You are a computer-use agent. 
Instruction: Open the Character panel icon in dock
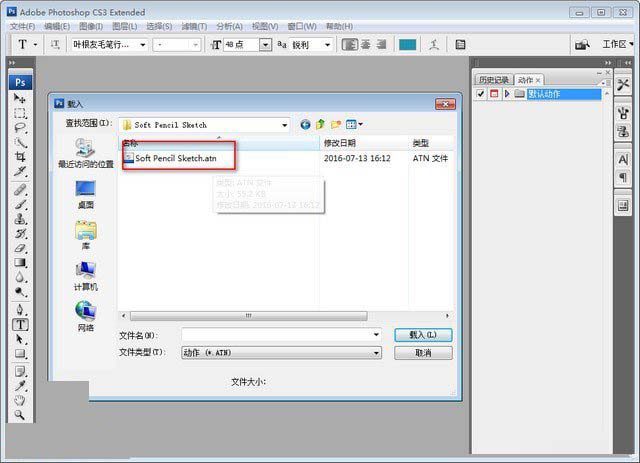tap(623, 159)
